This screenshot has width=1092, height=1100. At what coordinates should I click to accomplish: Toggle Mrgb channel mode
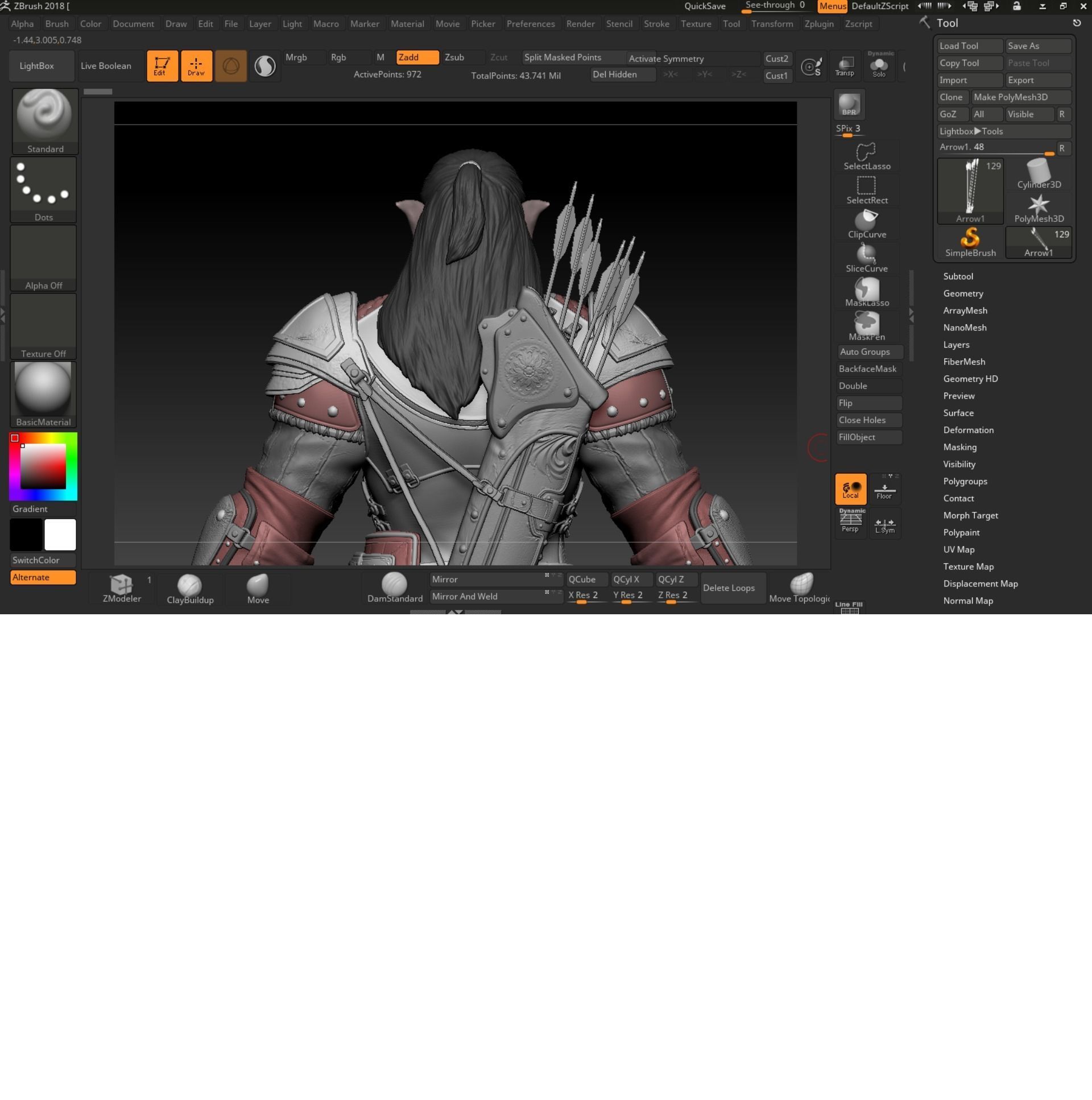[304, 57]
